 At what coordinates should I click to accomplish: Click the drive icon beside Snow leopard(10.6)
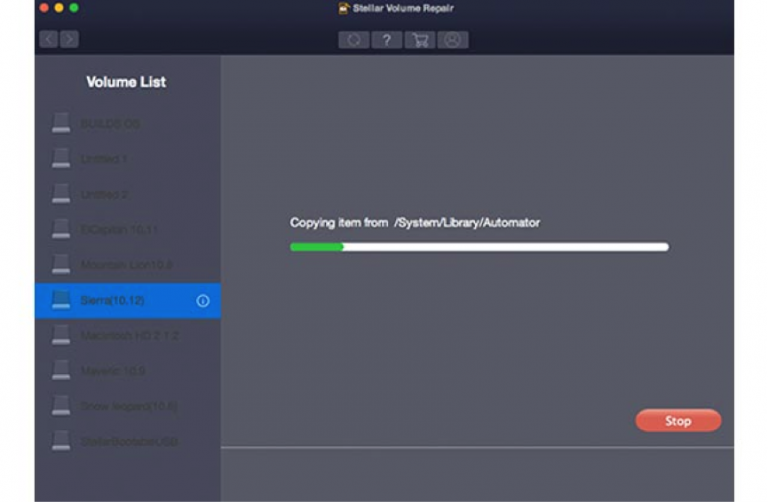pos(61,406)
